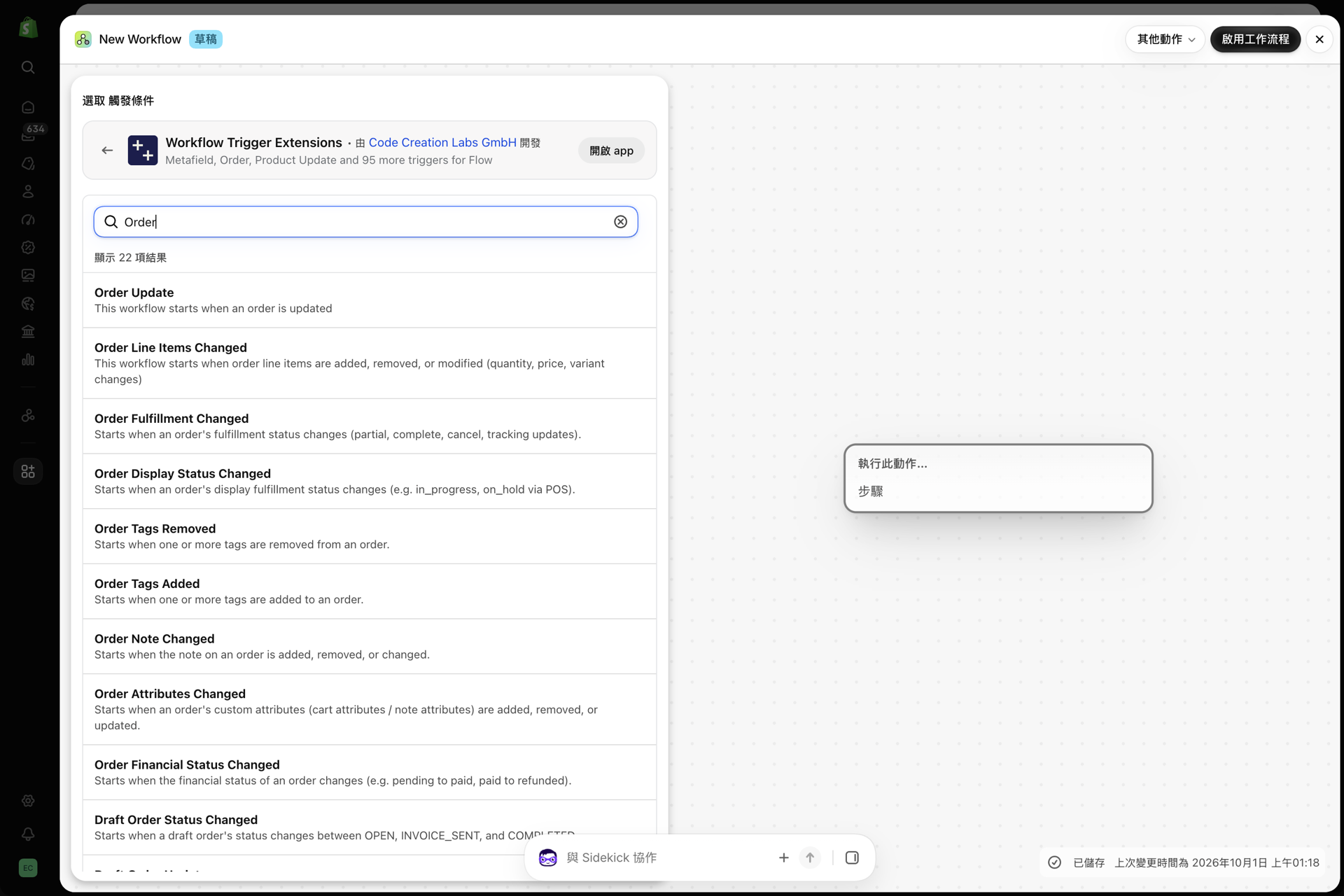This screenshot has width=1344, height=896.
Task: Select Order Financial Status Changed trigger
Action: click(370, 773)
